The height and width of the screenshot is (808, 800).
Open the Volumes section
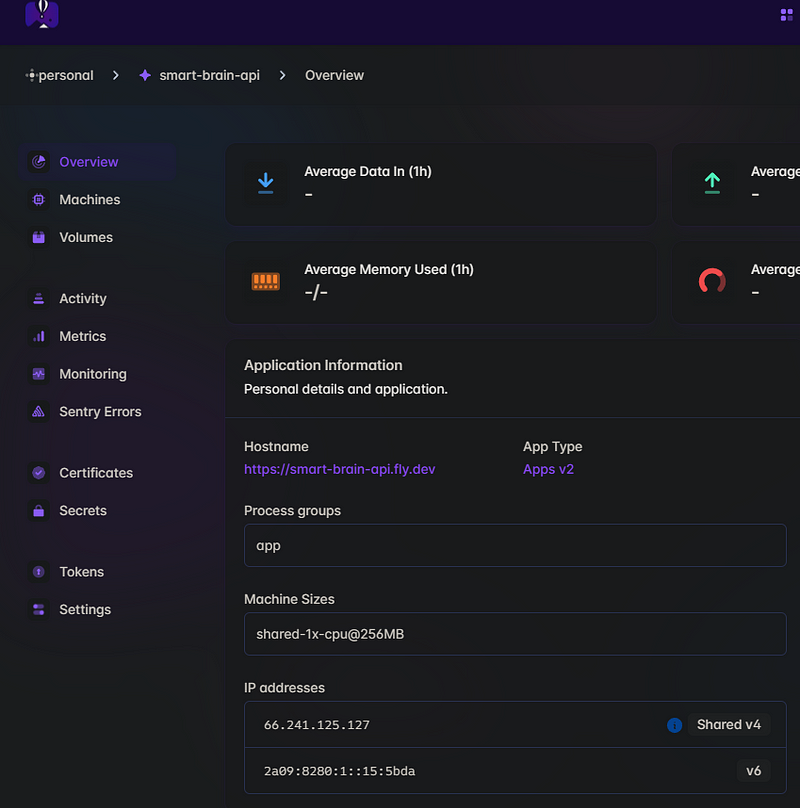click(x=98, y=237)
